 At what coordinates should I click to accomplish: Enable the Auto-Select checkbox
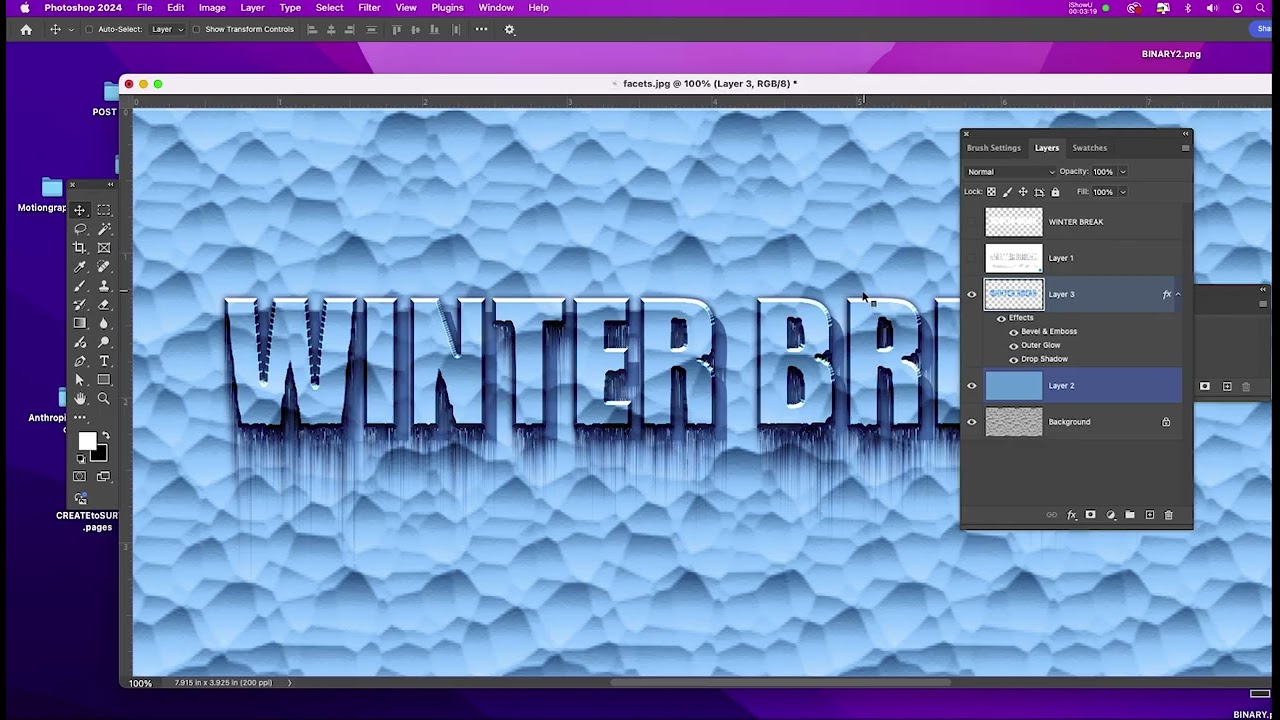coord(89,29)
